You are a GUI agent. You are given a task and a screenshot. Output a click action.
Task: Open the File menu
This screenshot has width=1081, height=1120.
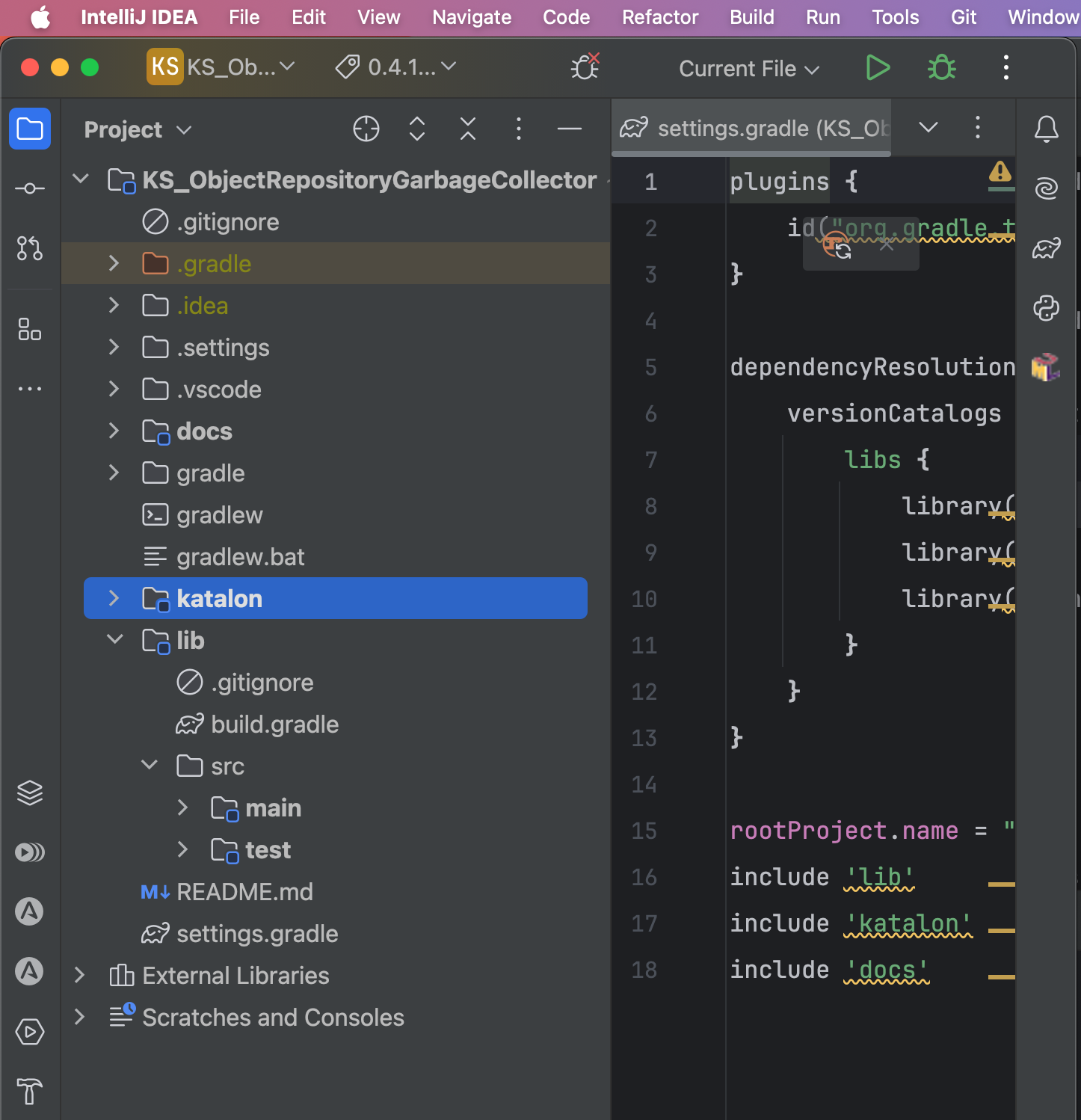click(244, 17)
